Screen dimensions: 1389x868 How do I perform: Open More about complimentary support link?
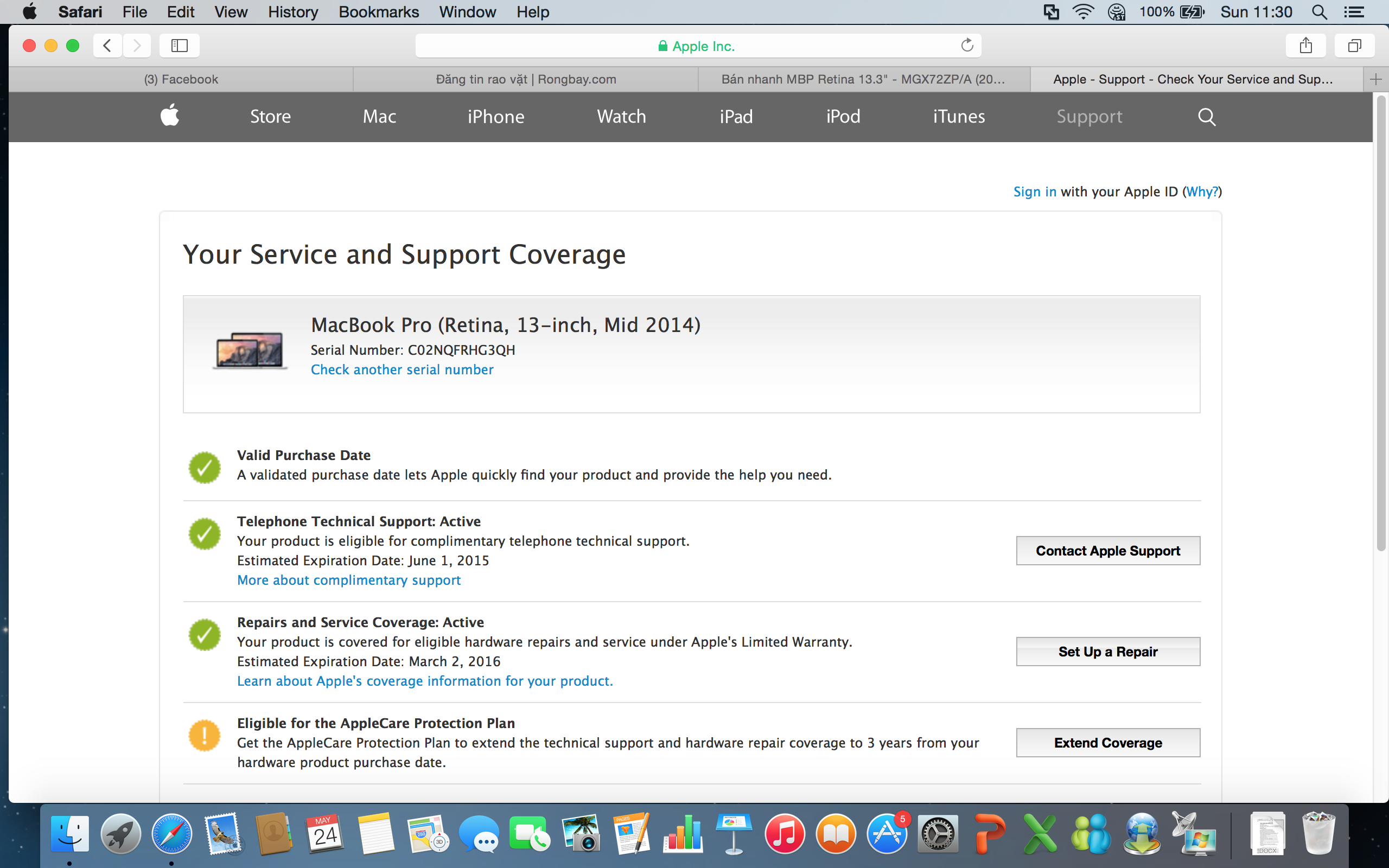349,580
